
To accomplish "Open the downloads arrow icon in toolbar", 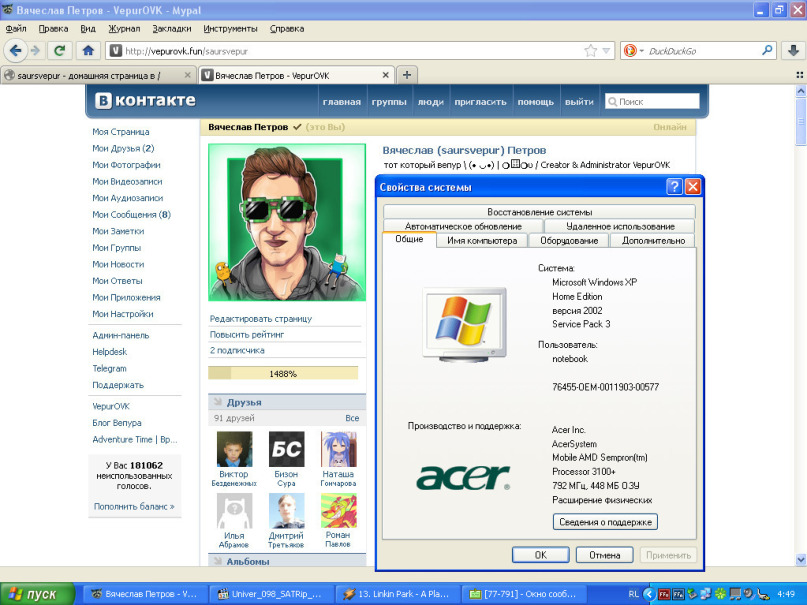I will click(x=792, y=50).
